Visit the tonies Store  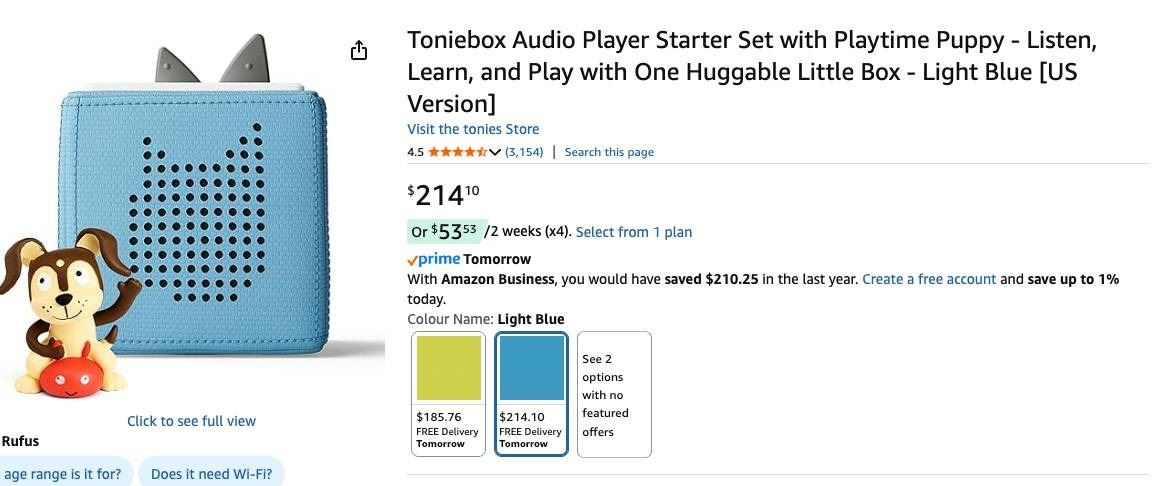tap(473, 129)
